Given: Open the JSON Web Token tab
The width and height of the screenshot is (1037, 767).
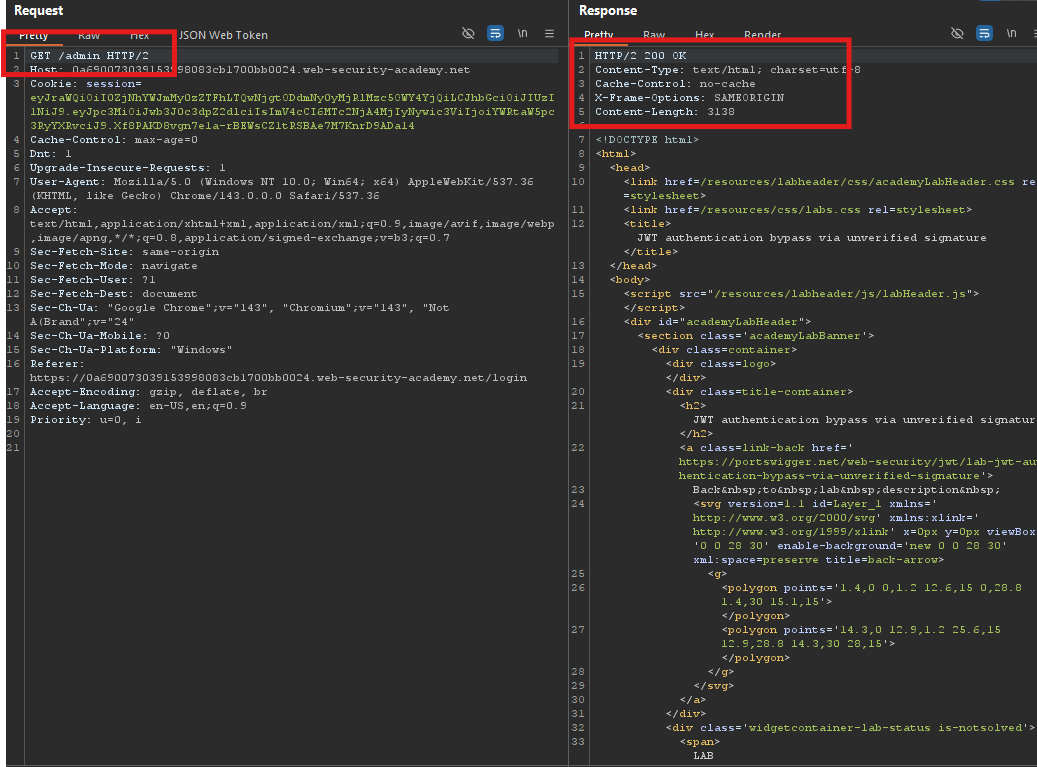Looking at the screenshot, I should 223,35.
